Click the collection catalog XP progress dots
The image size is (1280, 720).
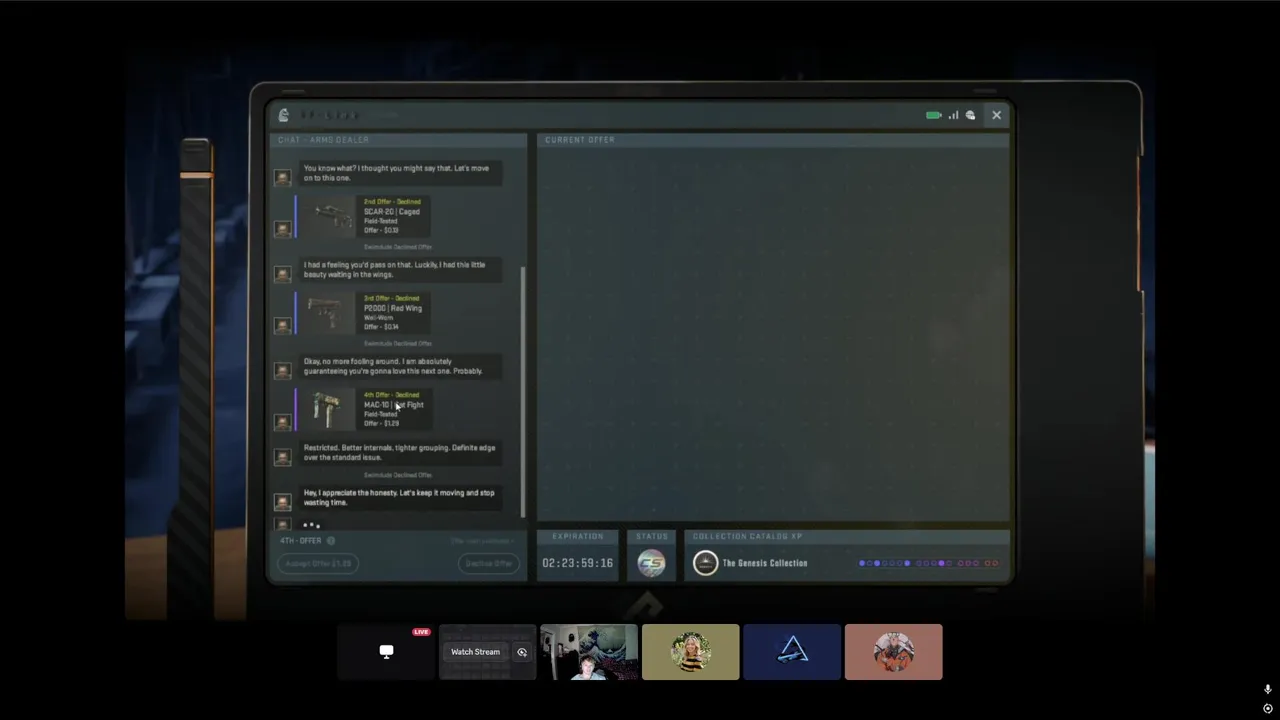(x=929, y=563)
